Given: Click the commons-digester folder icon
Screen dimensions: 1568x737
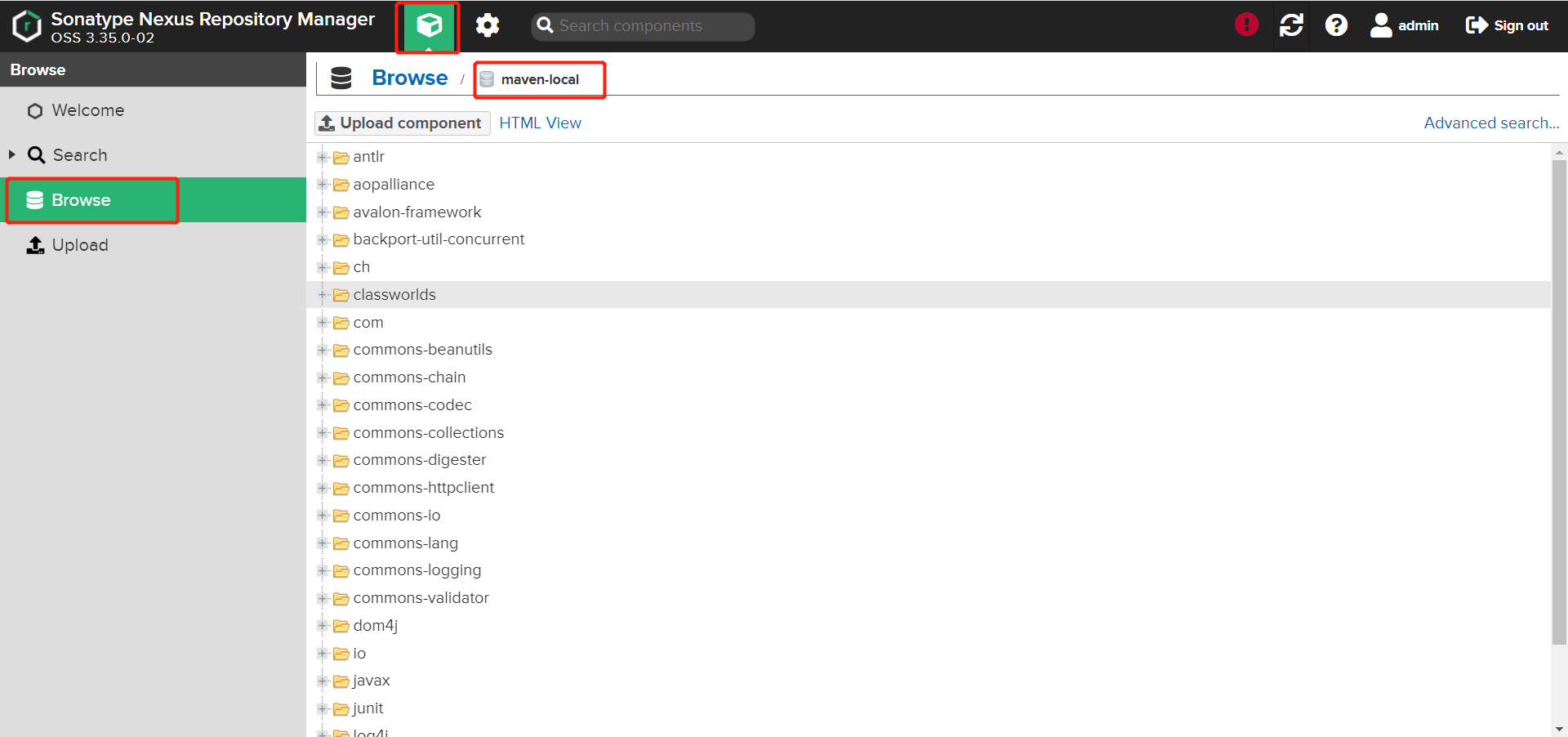Looking at the screenshot, I should pos(341,461).
